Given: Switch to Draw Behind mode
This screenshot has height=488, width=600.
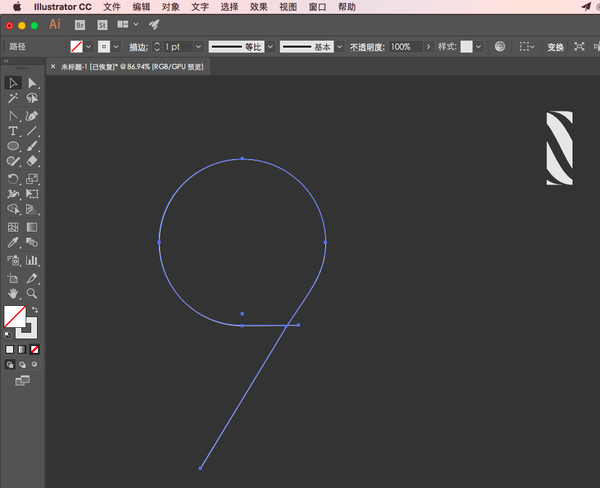Looking at the screenshot, I should click(x=22, y=364).
